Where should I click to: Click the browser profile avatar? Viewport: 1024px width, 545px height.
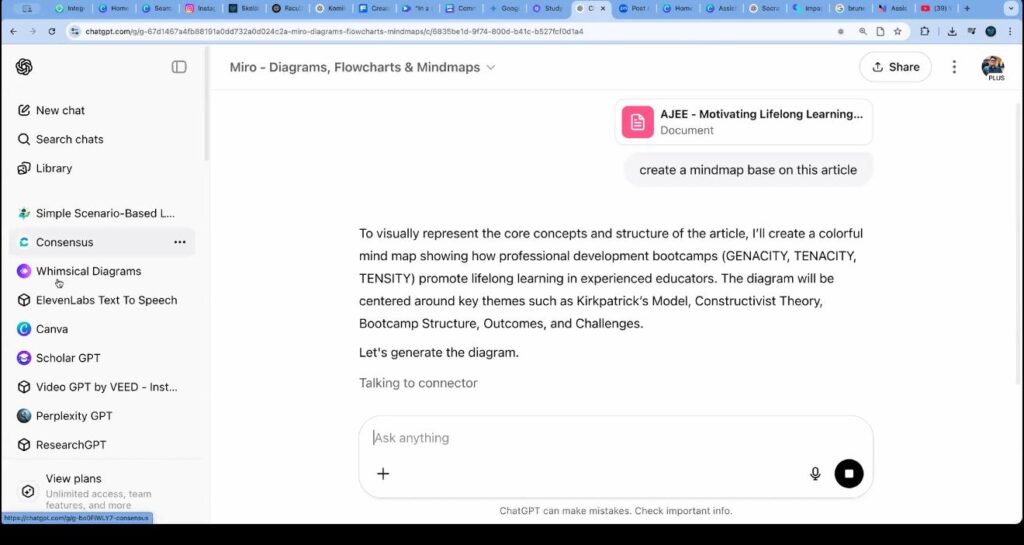(x=991, y=31)
